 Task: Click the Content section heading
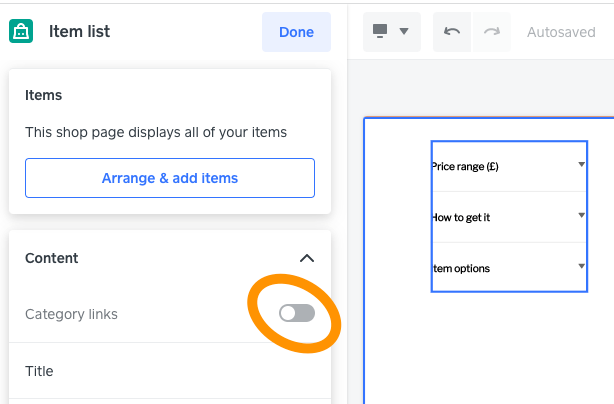[51, 258]
